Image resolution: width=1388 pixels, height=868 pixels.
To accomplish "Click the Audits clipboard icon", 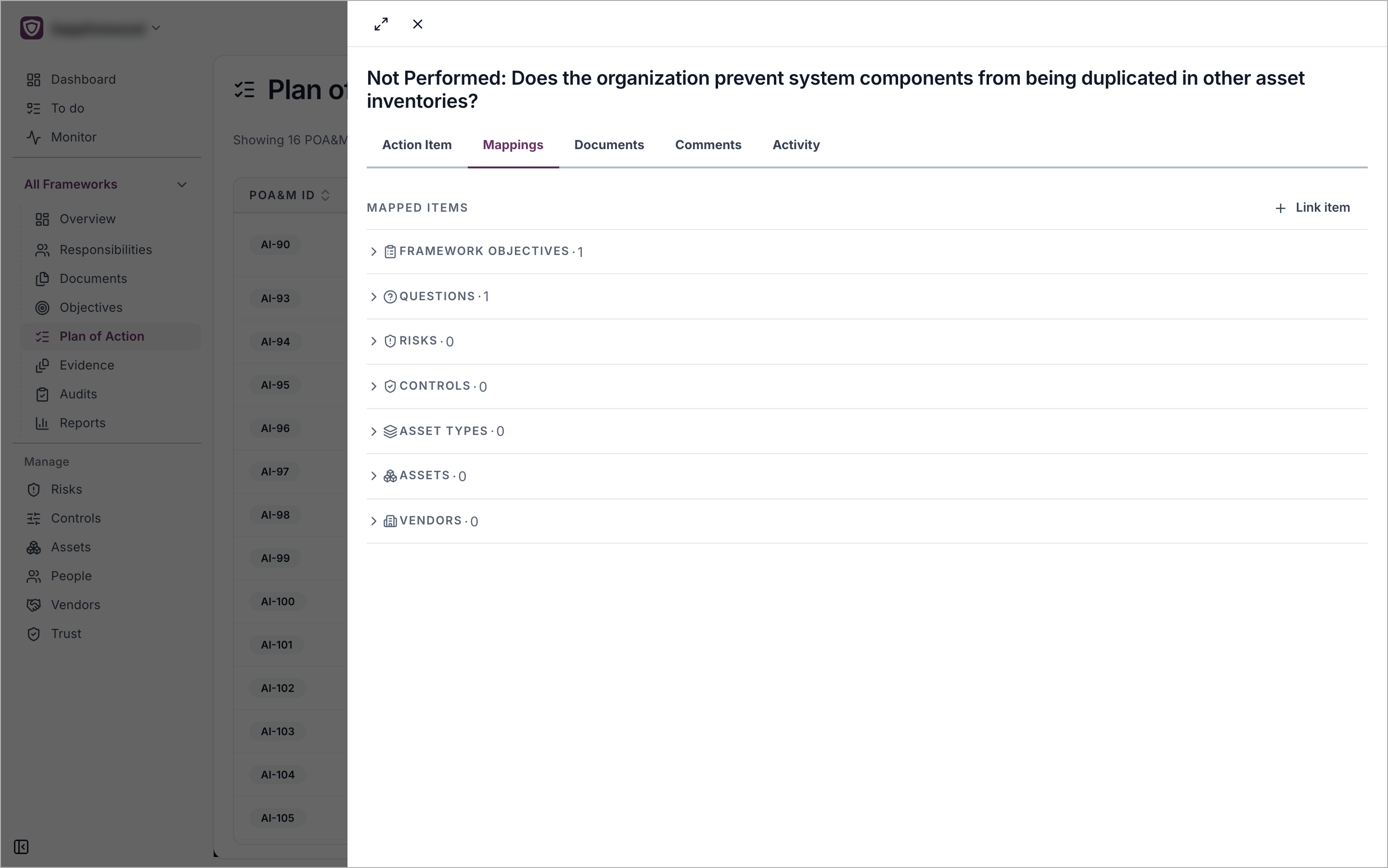I will (42, 395).
